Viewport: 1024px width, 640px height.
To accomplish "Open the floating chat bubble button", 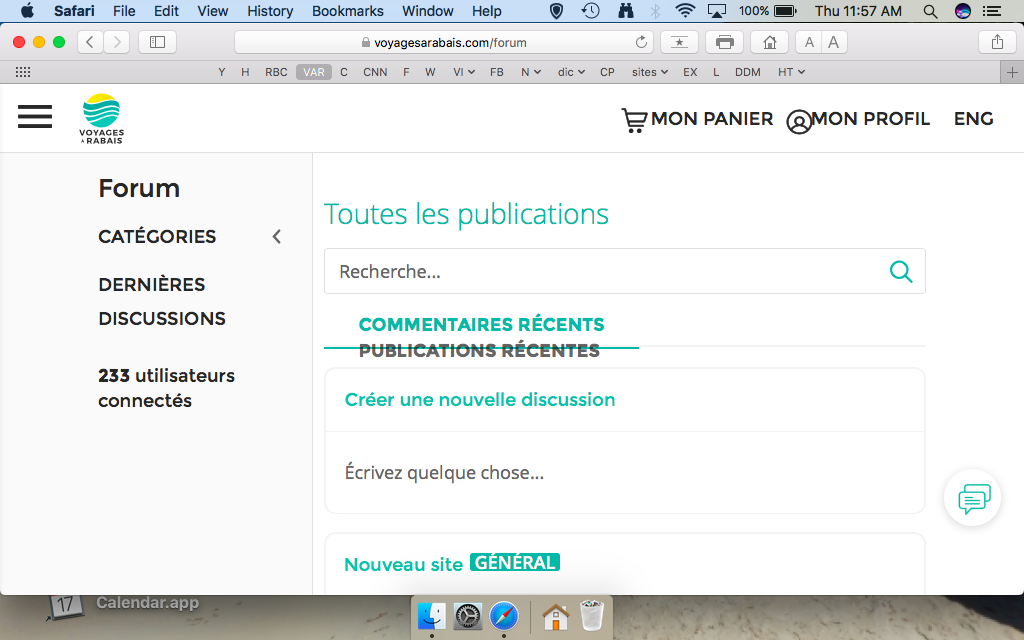I will coord(973,498).
